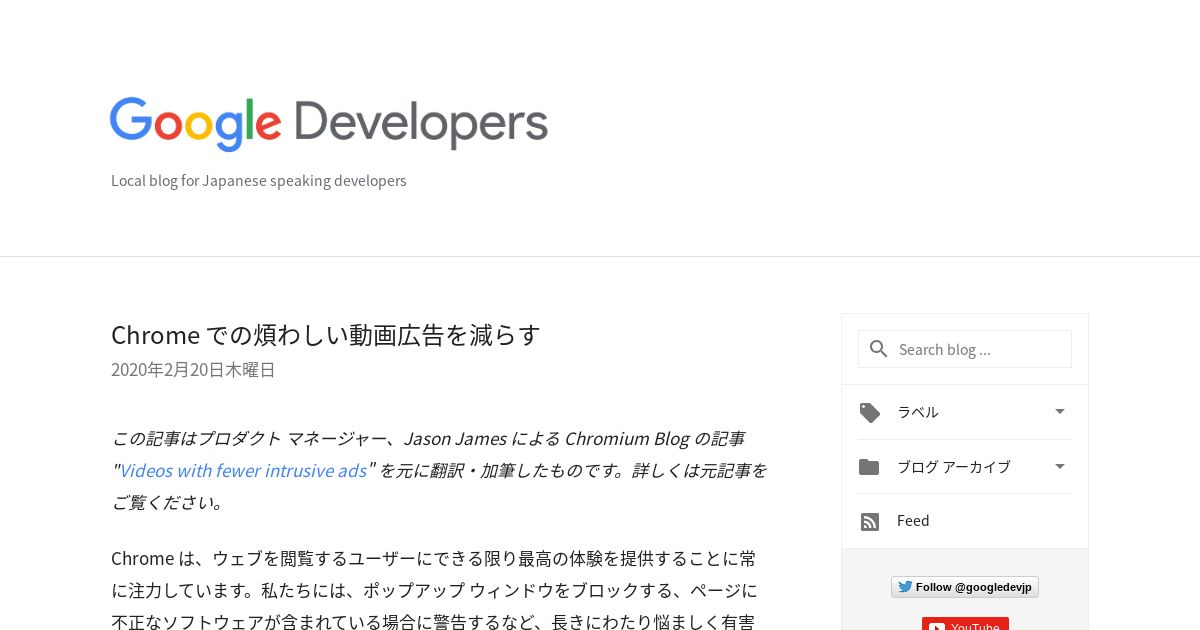This screenshot has width=1200, height=630.
Task: Follow @googledevjp on Twitter
Action: [x=965, y=587]
